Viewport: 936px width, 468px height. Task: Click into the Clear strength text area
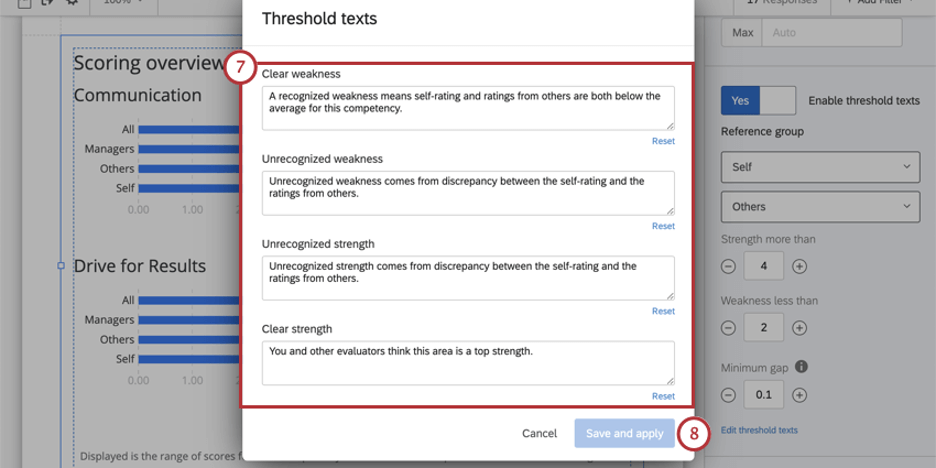click(468, 363)
